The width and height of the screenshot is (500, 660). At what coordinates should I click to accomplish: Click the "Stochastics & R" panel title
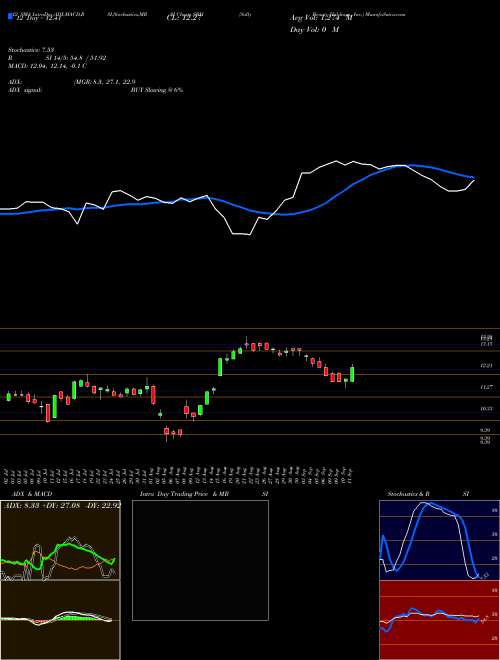click(407, 494)
